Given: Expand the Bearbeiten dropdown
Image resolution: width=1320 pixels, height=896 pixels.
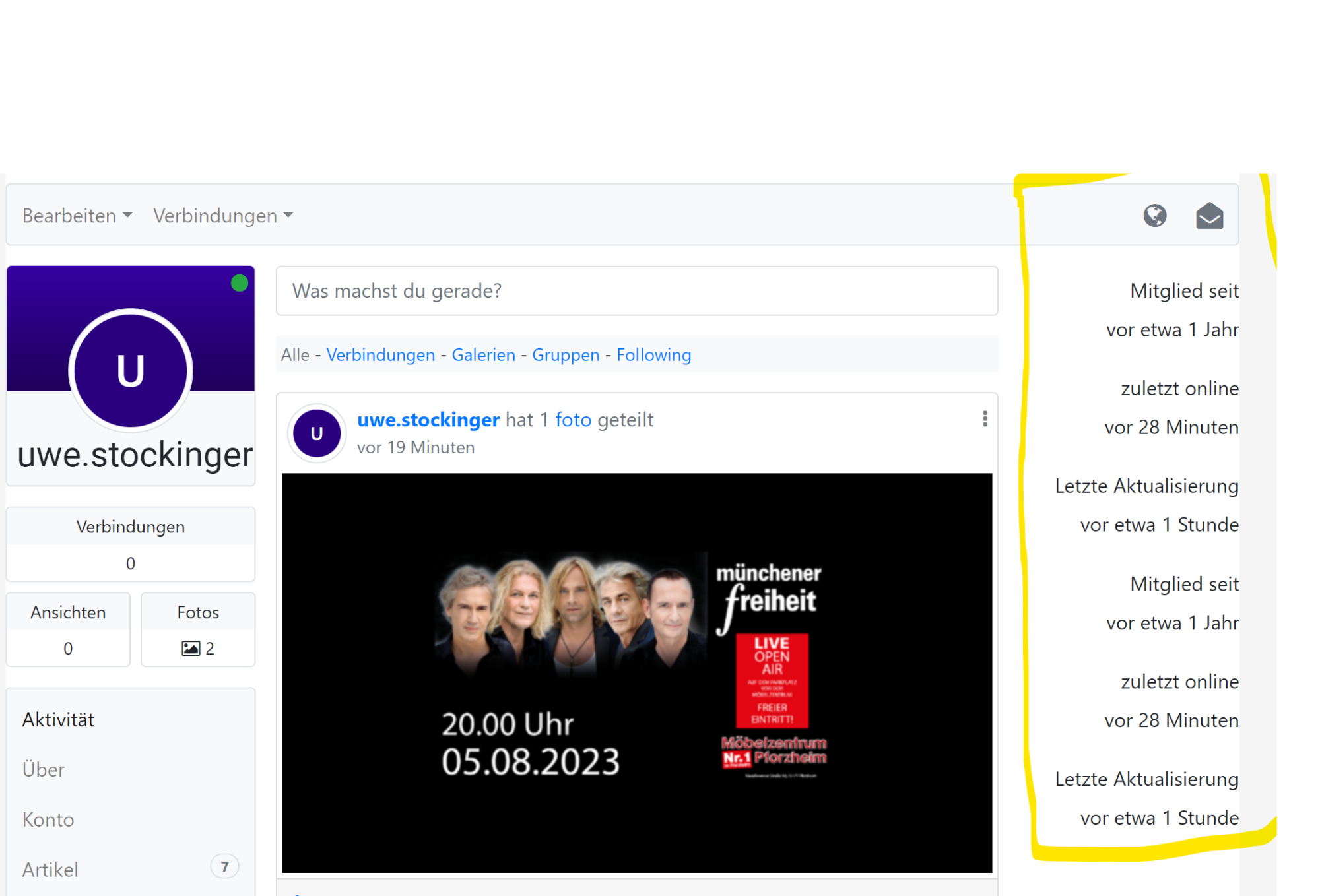Looking at the screenshot, I should click(77, 216).
